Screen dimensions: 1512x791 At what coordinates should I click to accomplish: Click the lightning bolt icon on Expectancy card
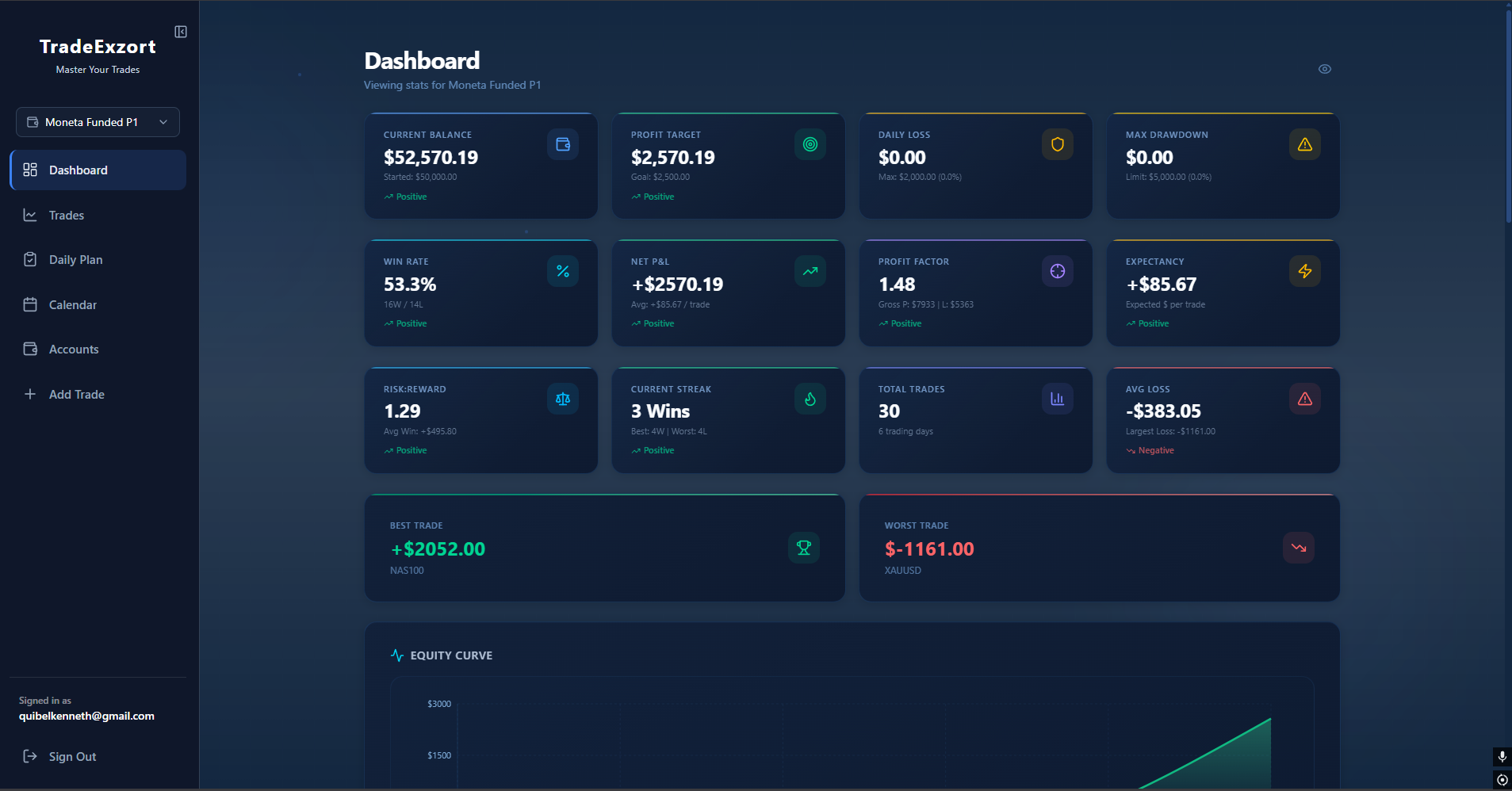[x=1304, y=271]
